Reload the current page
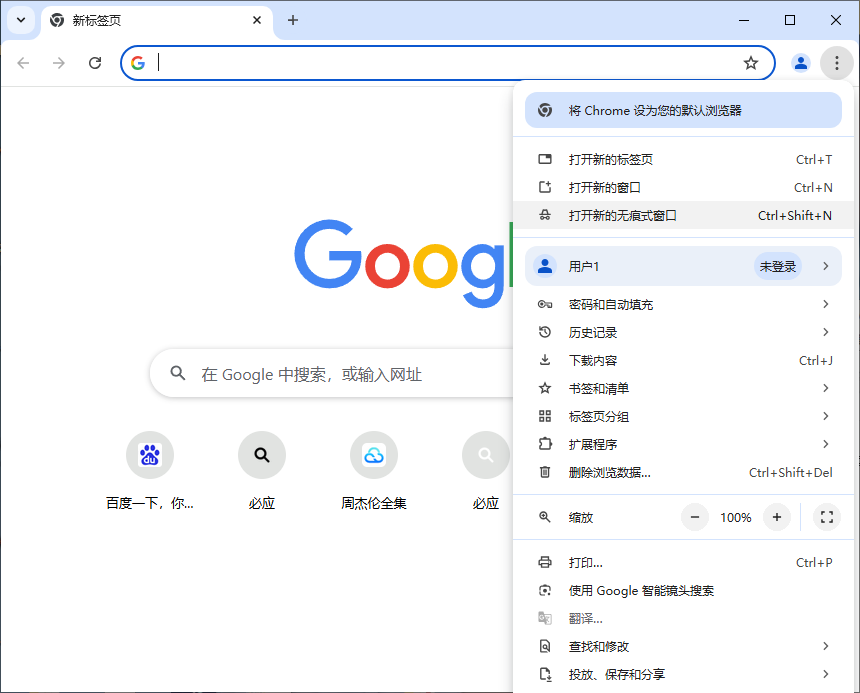The image size is (860, 693). pyautogui.click(x=95, y=62)
